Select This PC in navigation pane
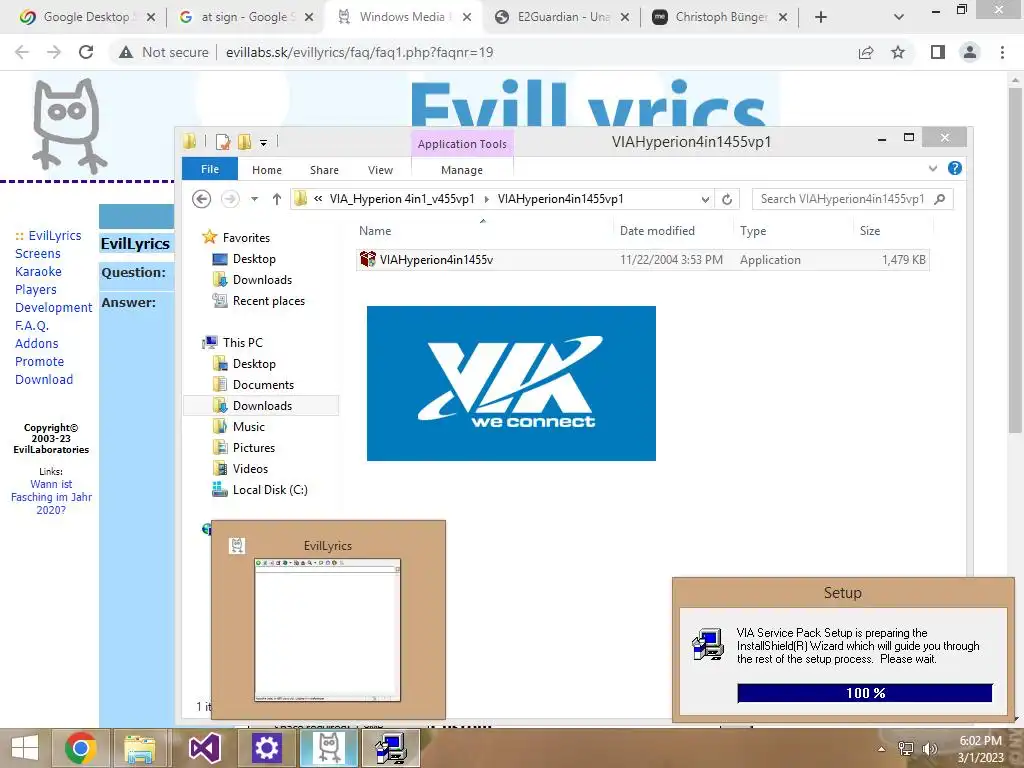 pyautogui.click(x=242, y=343)
